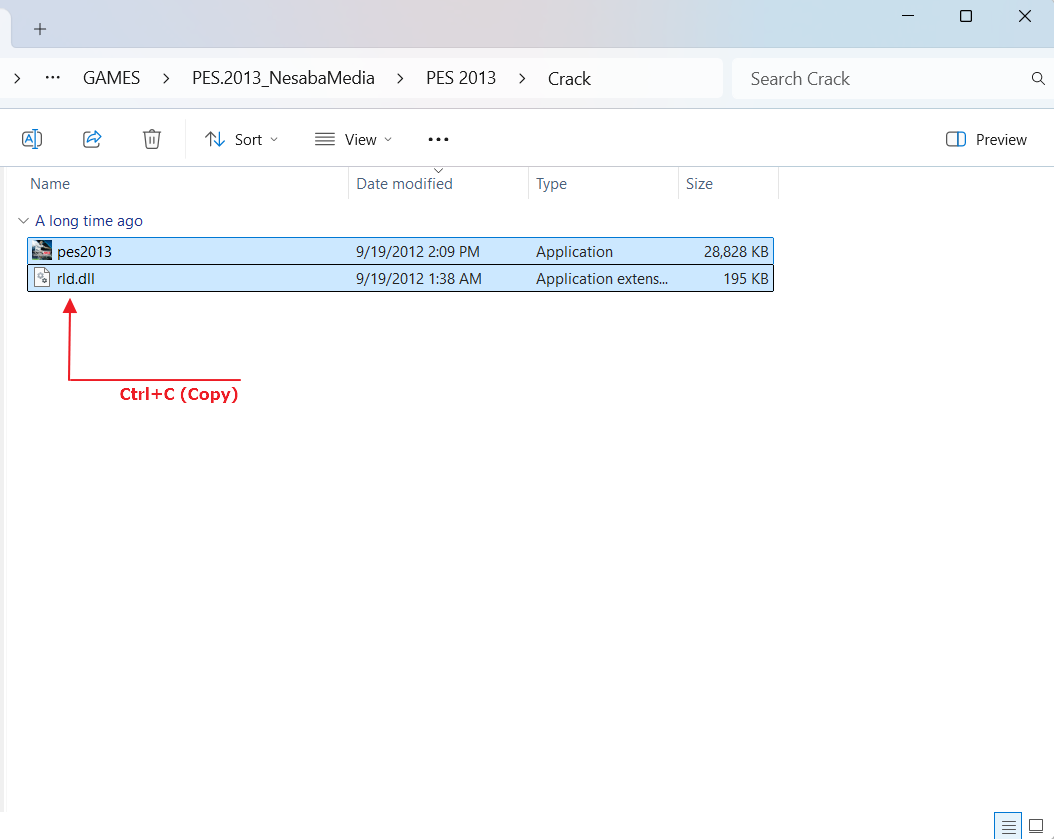Image resolution: width=1054 pixels, height=839 pixels.
Task: Expand the chevron after PES.2013_NesabaMedia breadcrumb
Action: click(x=400, y=79)
